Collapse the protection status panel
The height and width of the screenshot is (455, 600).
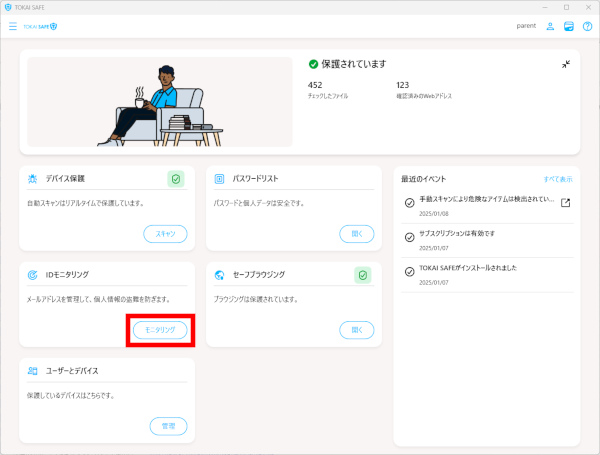tap(566, 64)
